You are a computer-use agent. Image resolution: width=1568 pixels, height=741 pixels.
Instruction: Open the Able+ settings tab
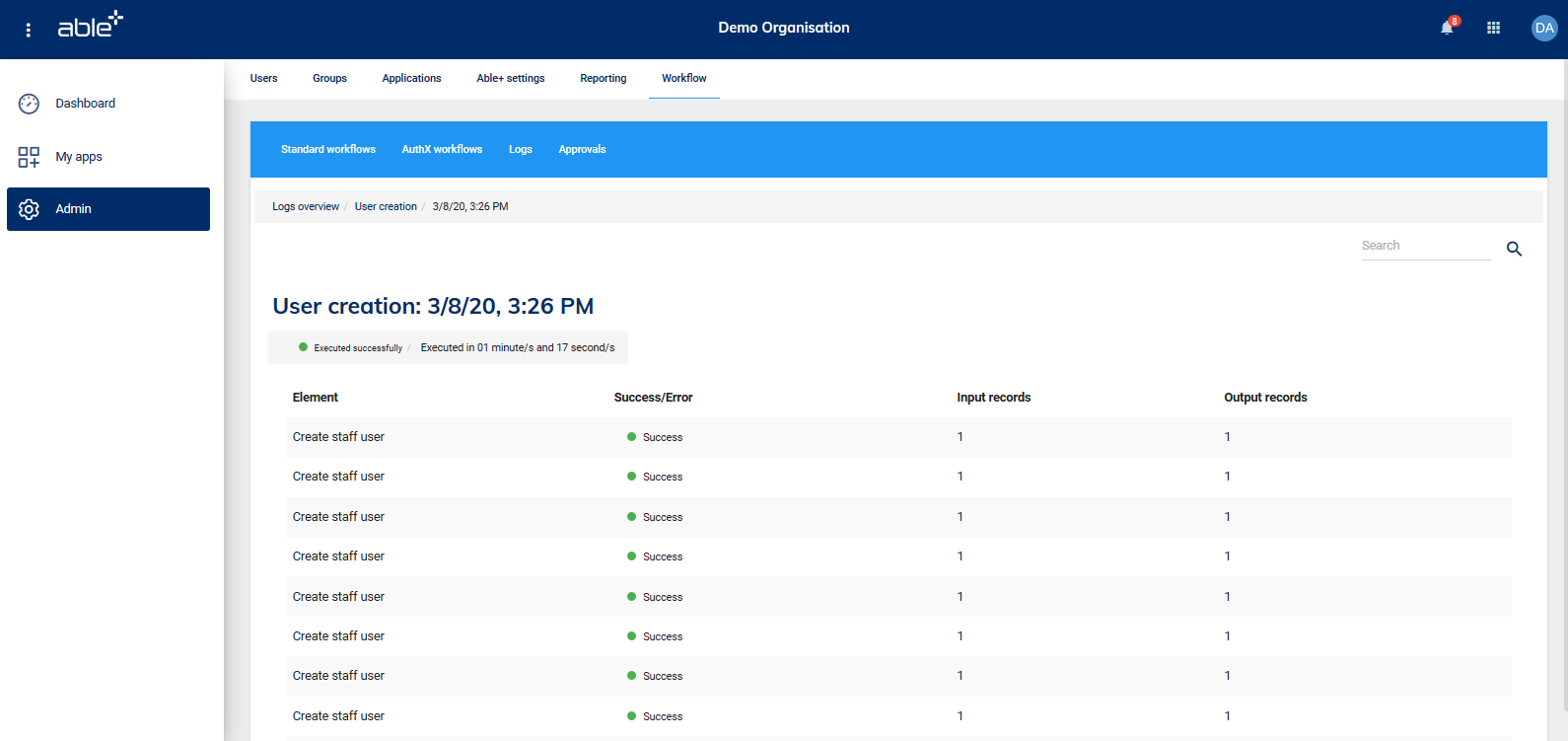pyautogui.click(x=510, y=79)
